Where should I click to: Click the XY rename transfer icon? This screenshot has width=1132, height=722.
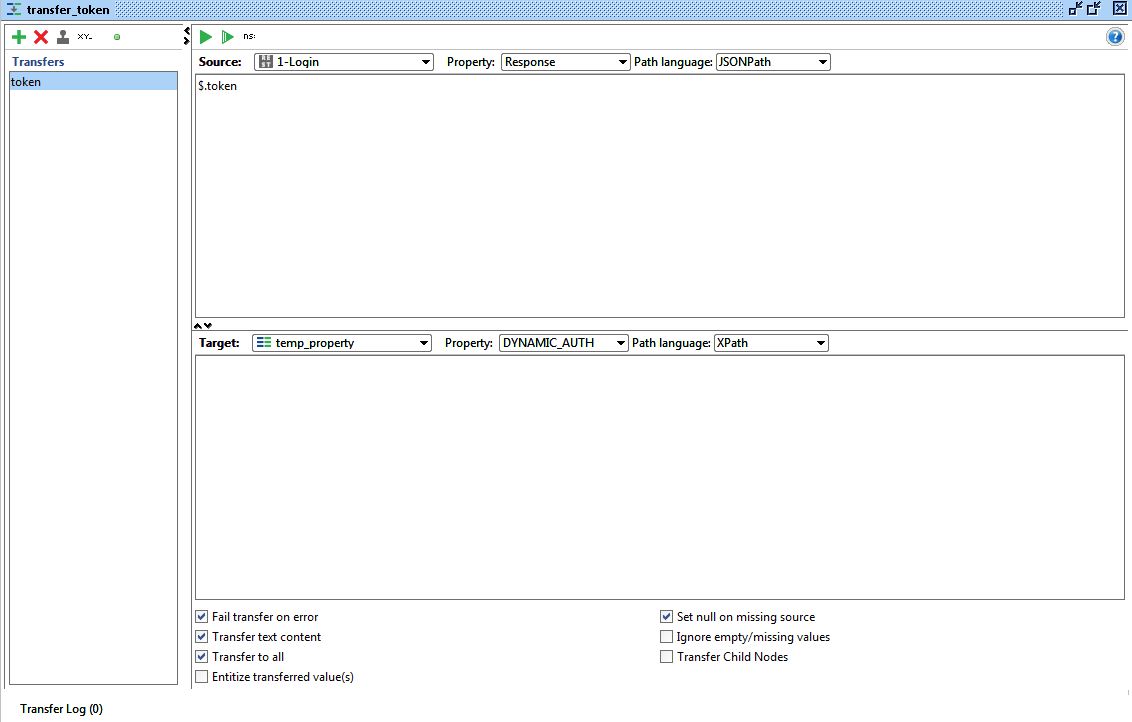pyautogui.click(x=85, y=37)
